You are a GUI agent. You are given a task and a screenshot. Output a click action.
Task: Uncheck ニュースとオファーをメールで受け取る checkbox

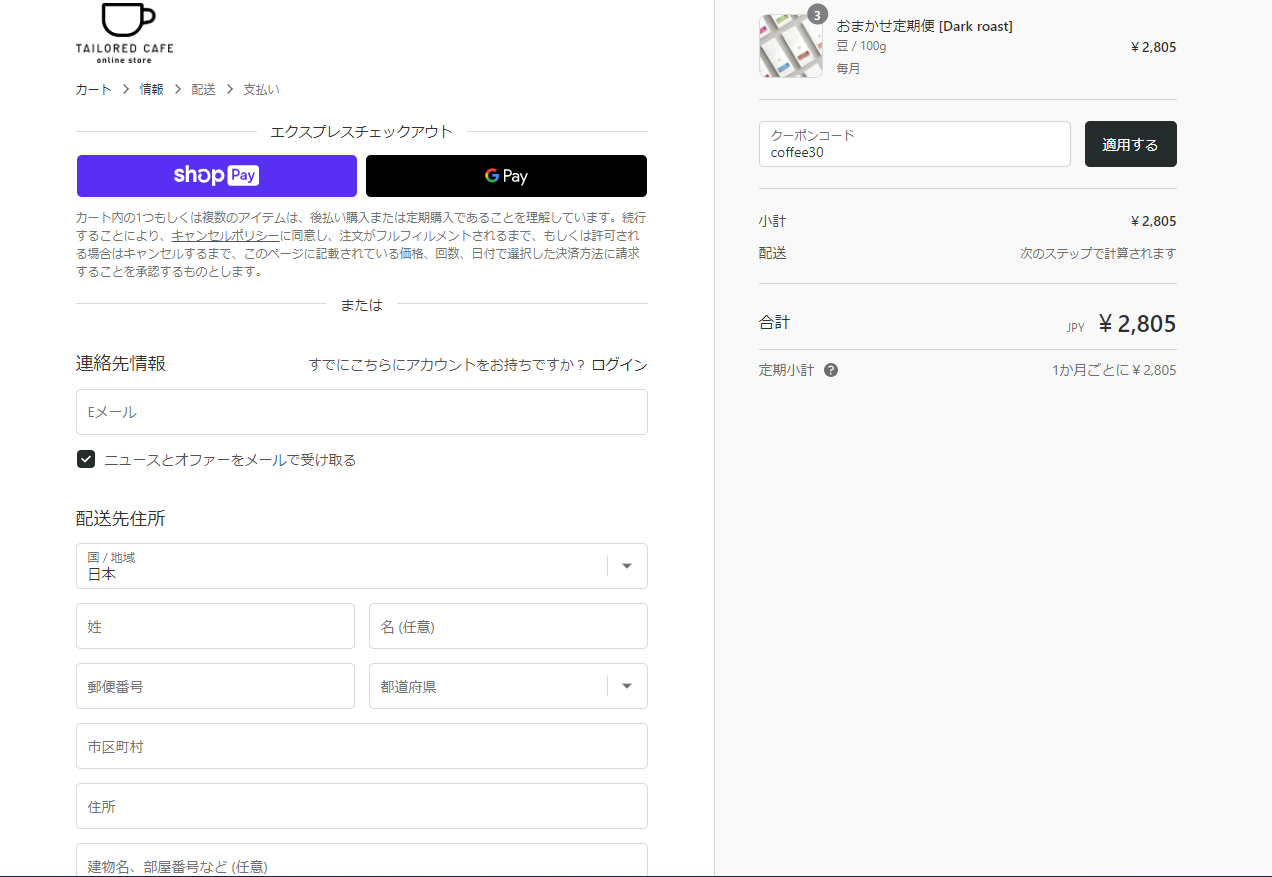point(86,459)
